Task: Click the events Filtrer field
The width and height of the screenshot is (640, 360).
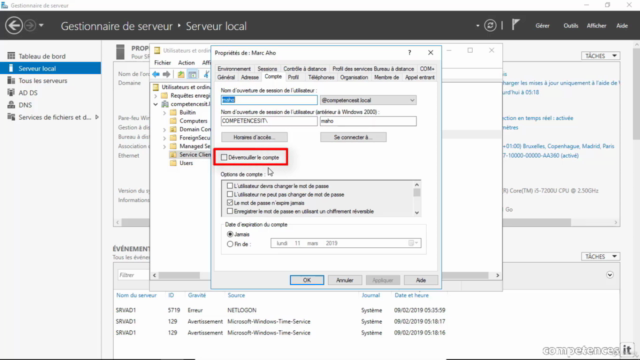Action: click(x=133, y=275)
